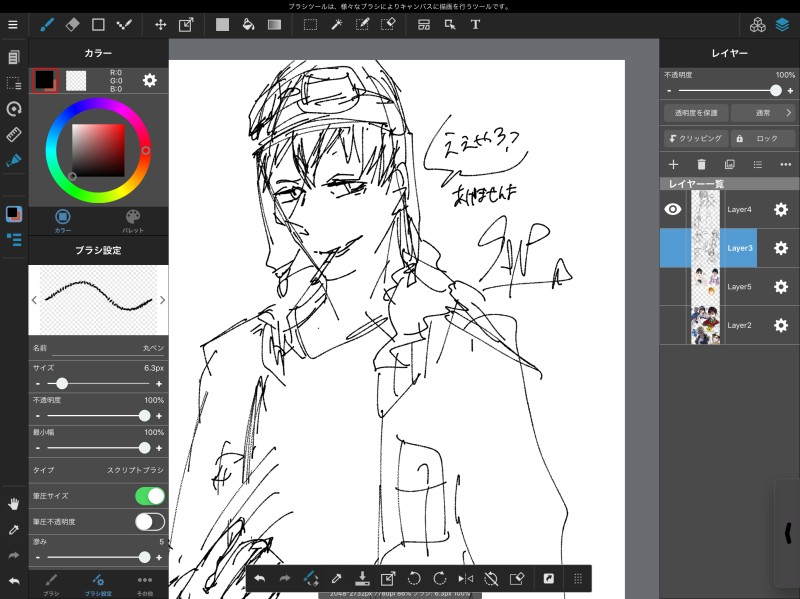Switch to パレット tab
The width and height of the screenshot is (800, 599).
(x=133, y=220)
